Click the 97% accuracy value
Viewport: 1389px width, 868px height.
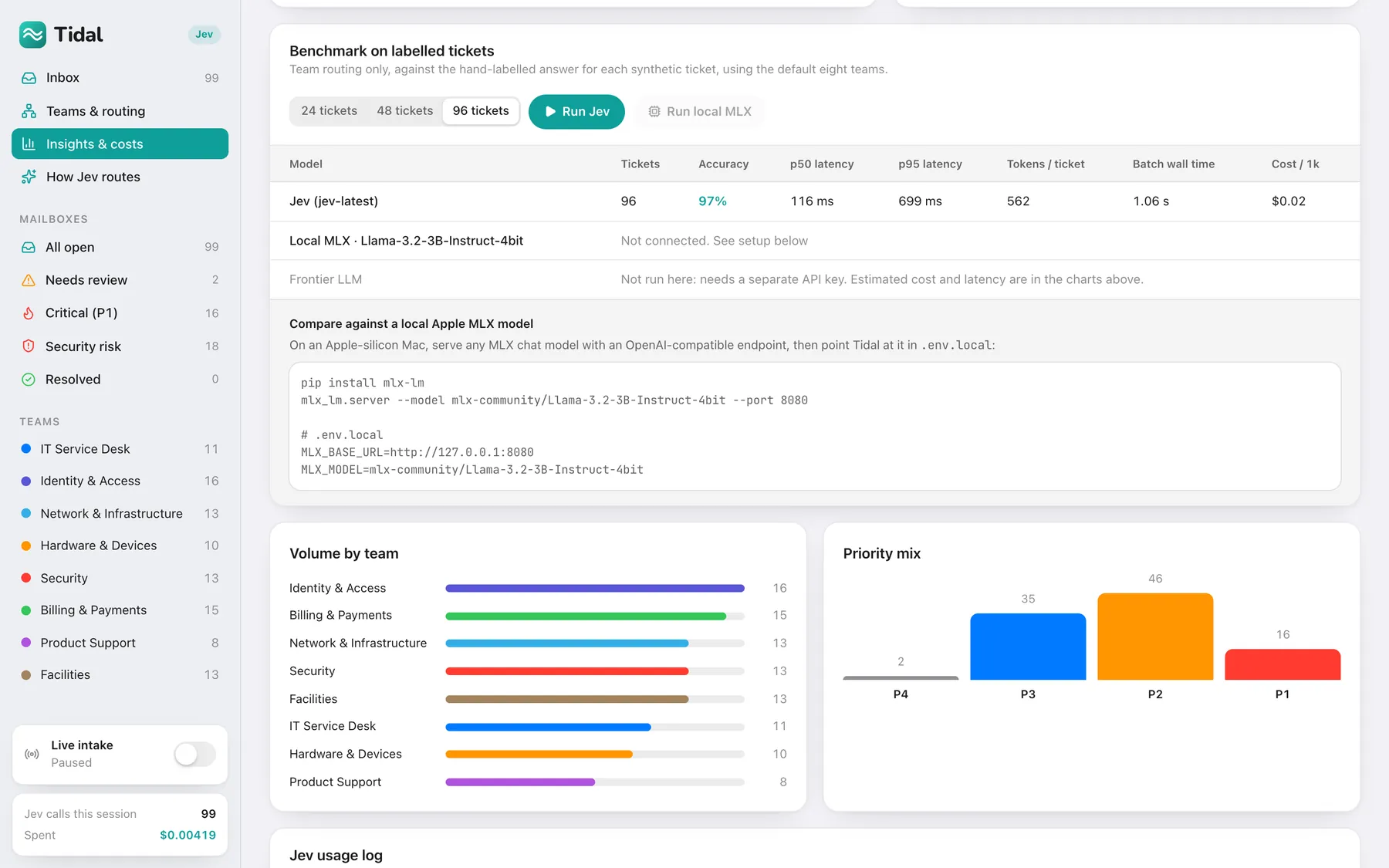[712, 201]
